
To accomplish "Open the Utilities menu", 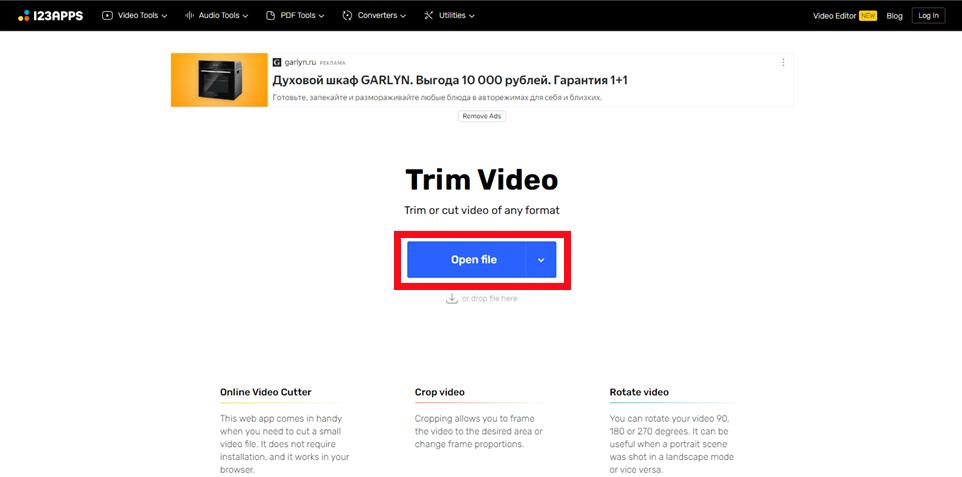I will [457, 16].
